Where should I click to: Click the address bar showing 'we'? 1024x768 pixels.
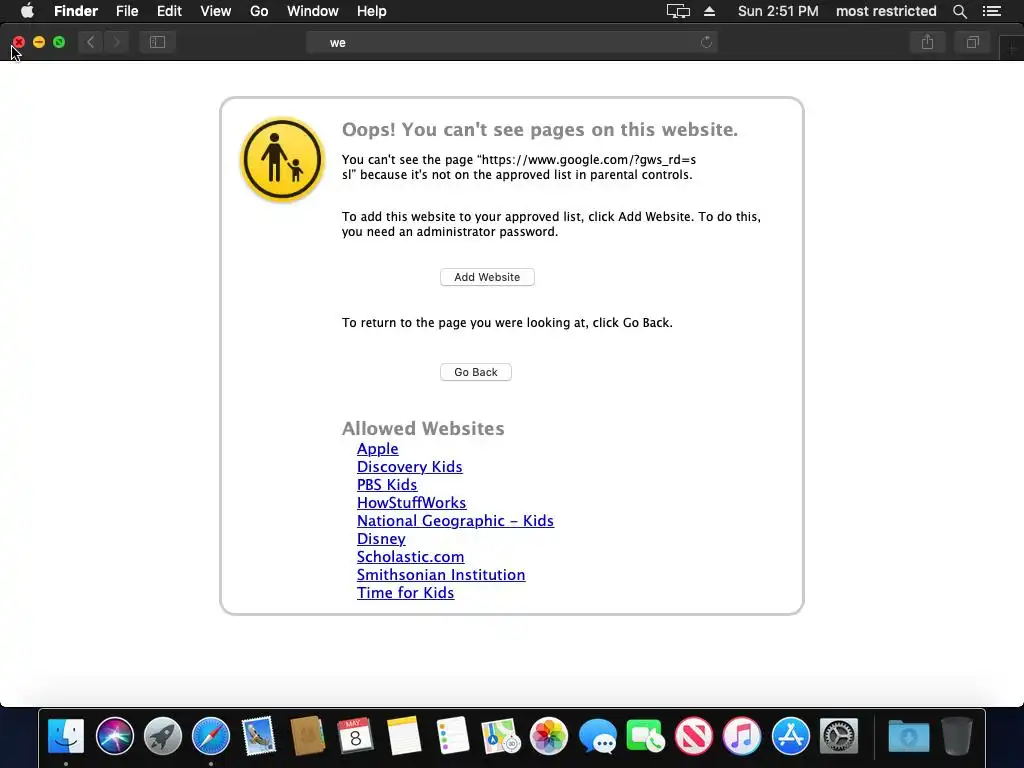pos(512,42)
